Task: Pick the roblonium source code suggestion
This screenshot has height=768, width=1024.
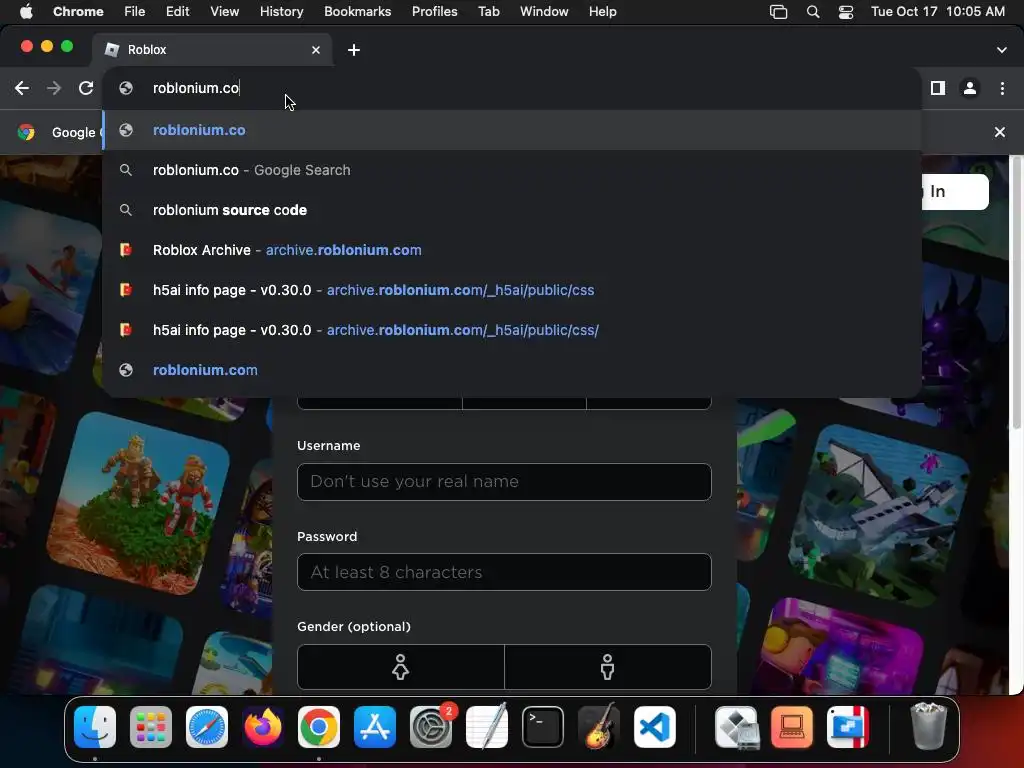Action: click(x=512, y=210)
